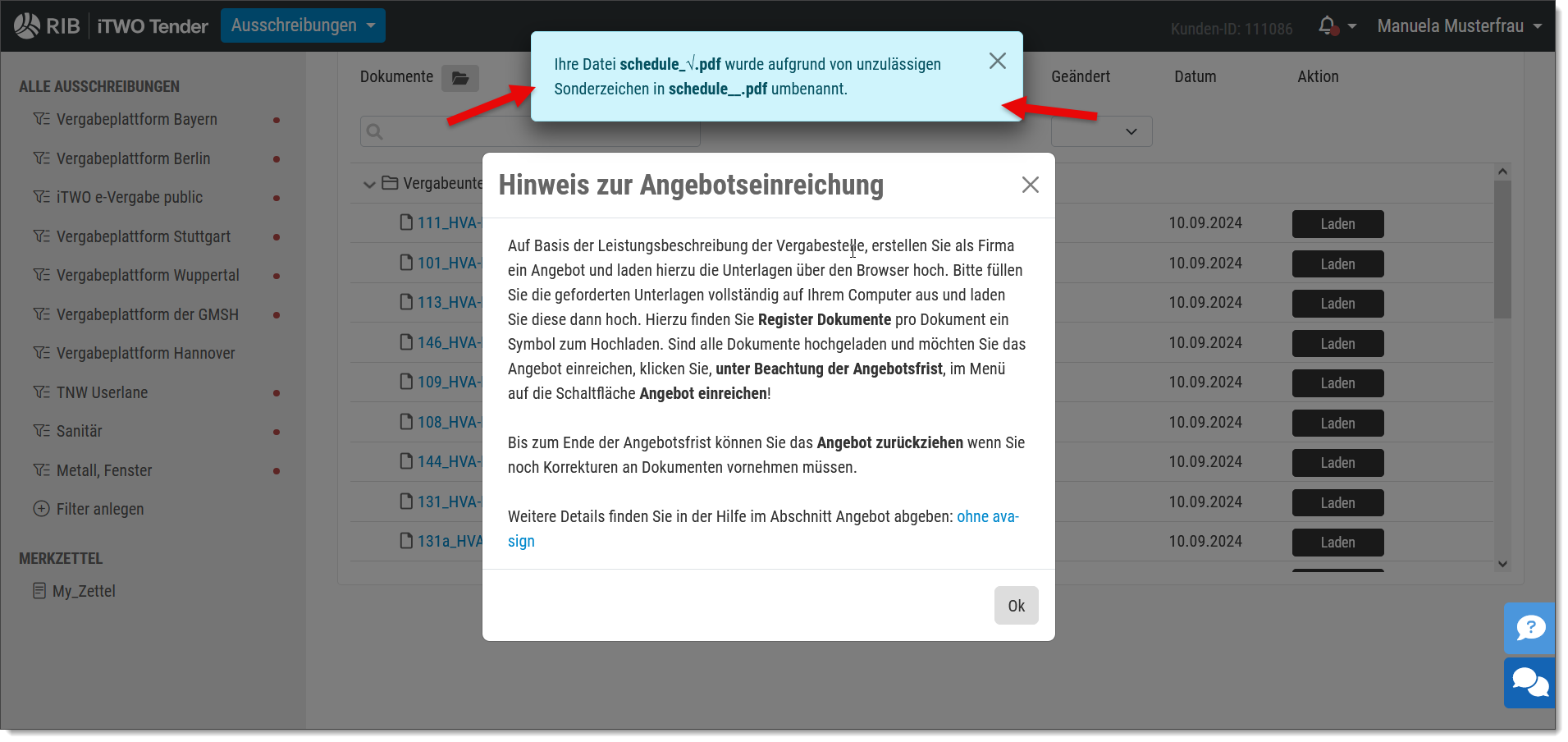Click the documents list scrollbar thumb
This screenshot has width=1568, height=742.
1502,250
